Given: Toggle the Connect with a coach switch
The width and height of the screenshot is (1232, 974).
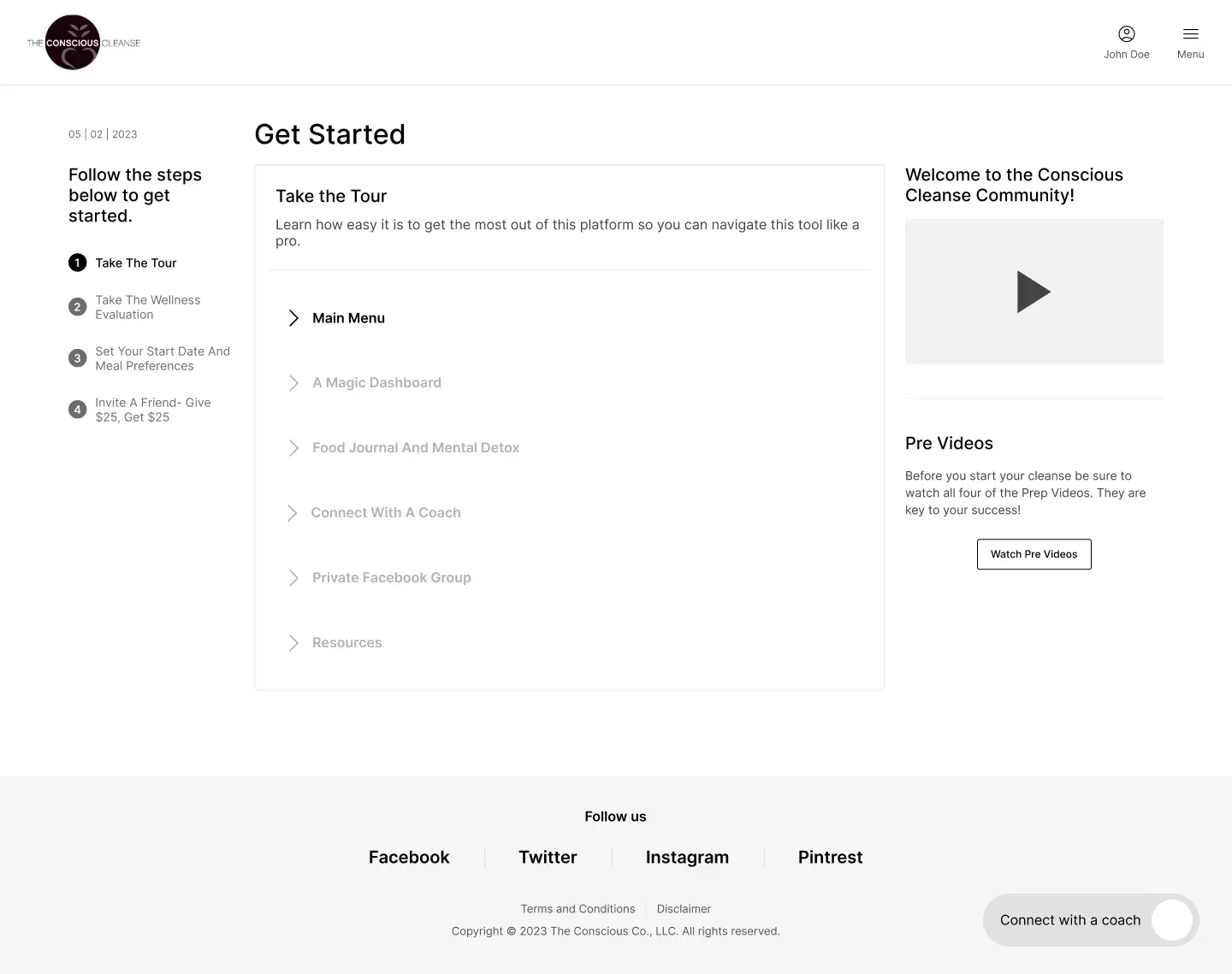Looking at the screenshot, I should pyautogui.click(x=1171, y=920).
